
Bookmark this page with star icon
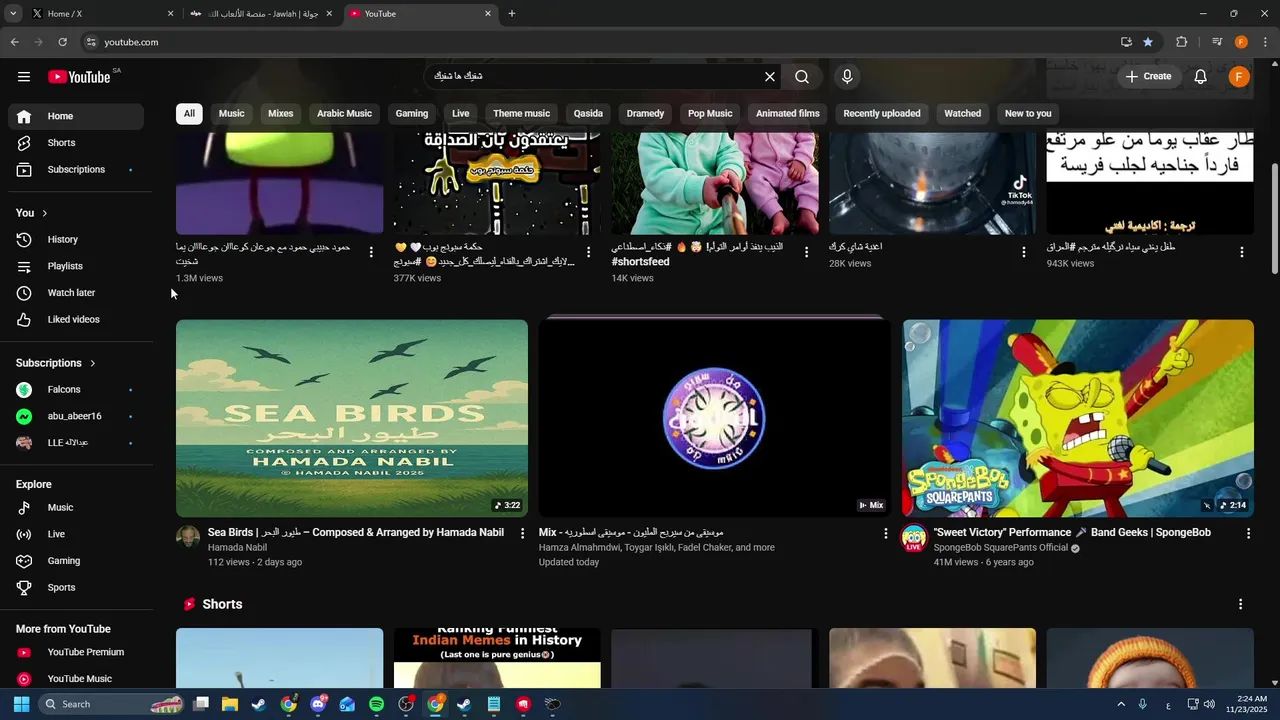[x=1148, y=42]
